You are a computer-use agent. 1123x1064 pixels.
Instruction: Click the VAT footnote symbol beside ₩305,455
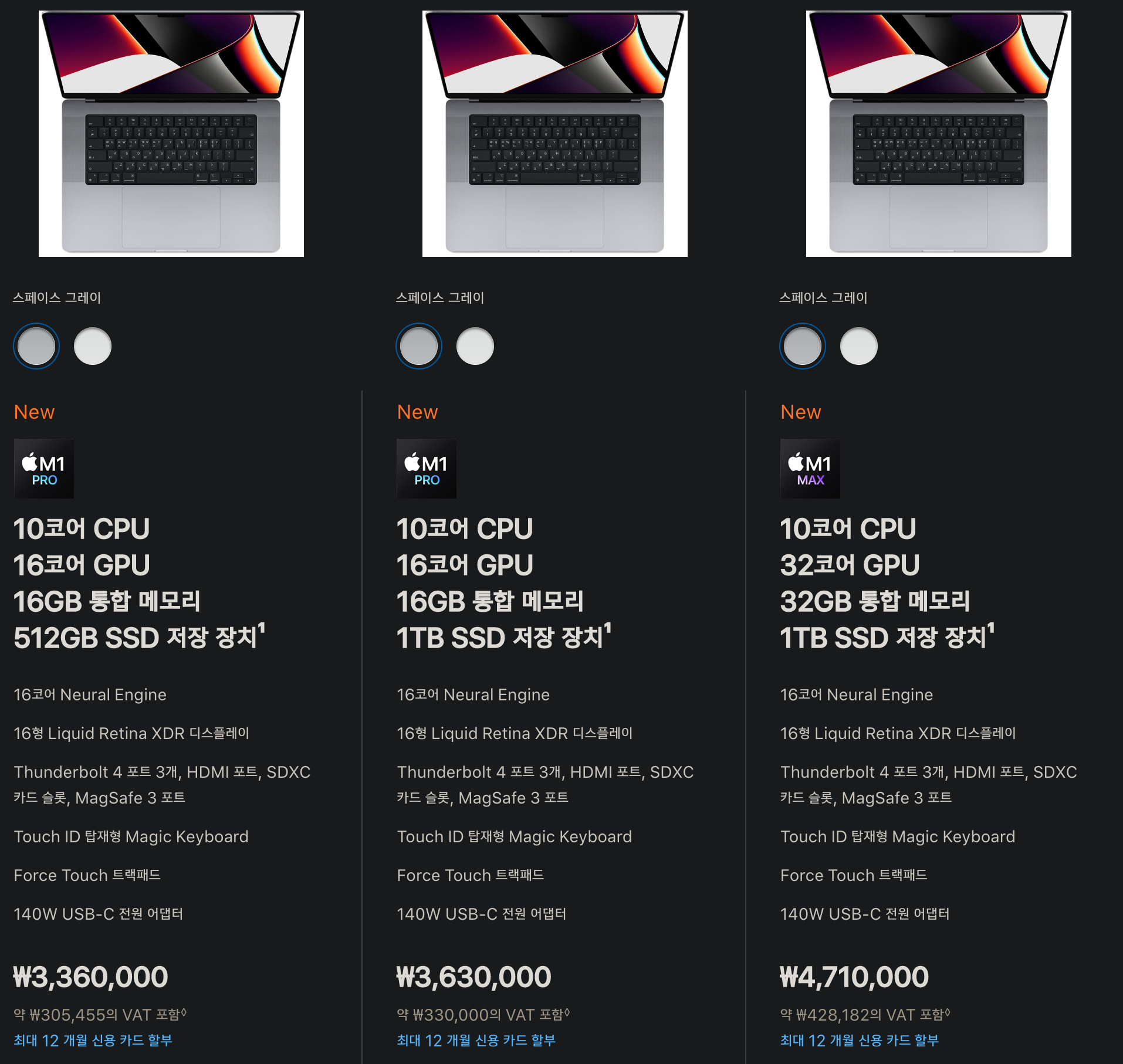(184, 1012)
